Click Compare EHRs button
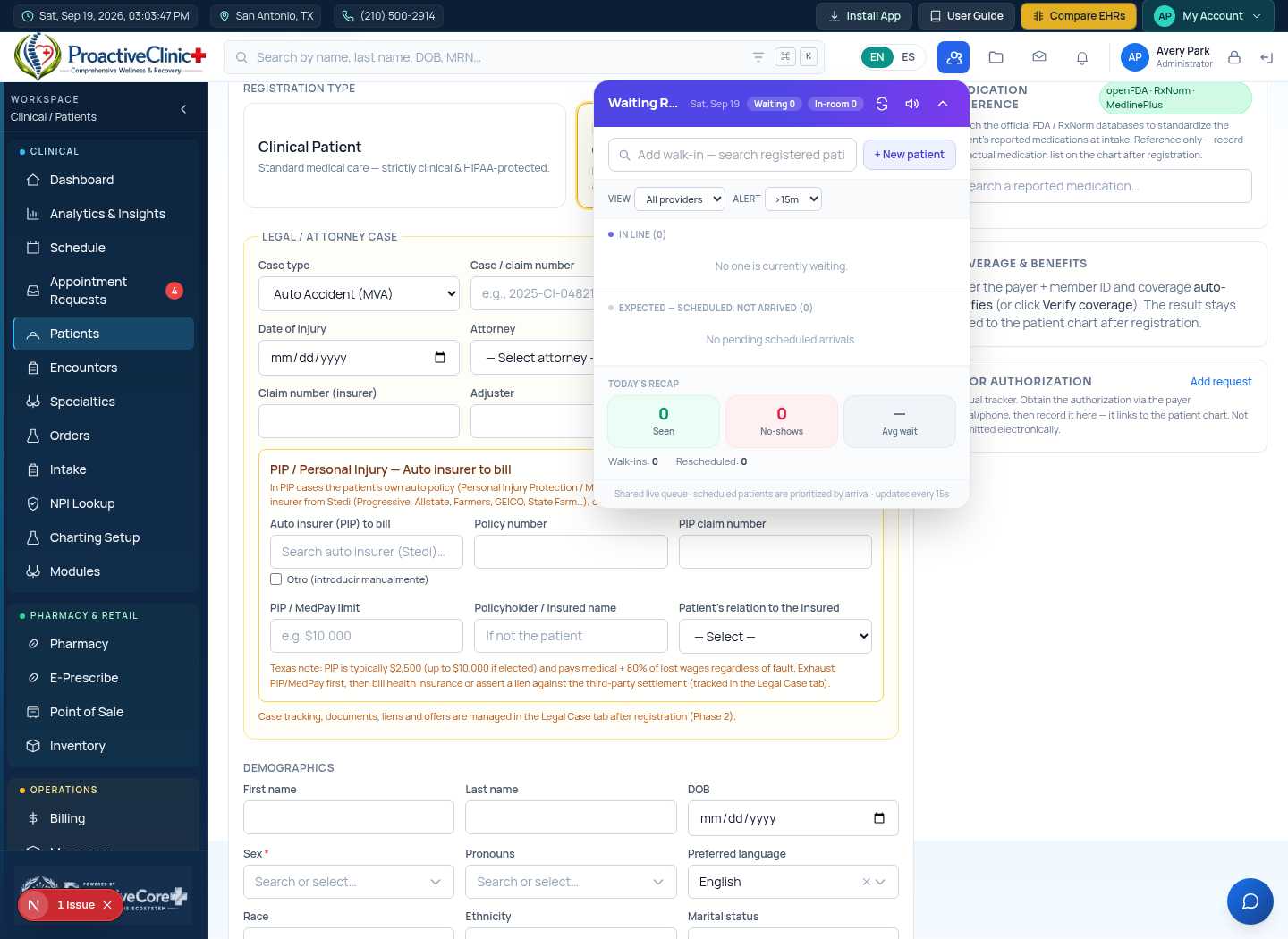Image resolution: width=1288 pixels, height=939 pixels. (1079, 16)
